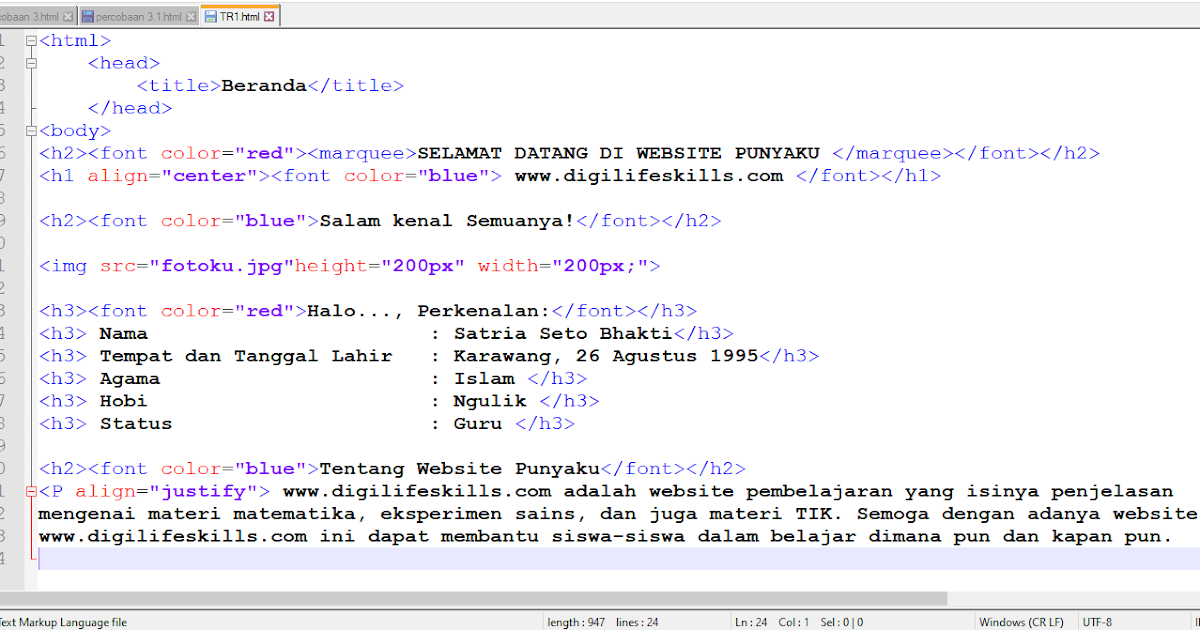This screenshot has height=630, width=1200.
Task: Close TR1.html using its red X icon
Action: pyautogui.click(x=269, y=15)
